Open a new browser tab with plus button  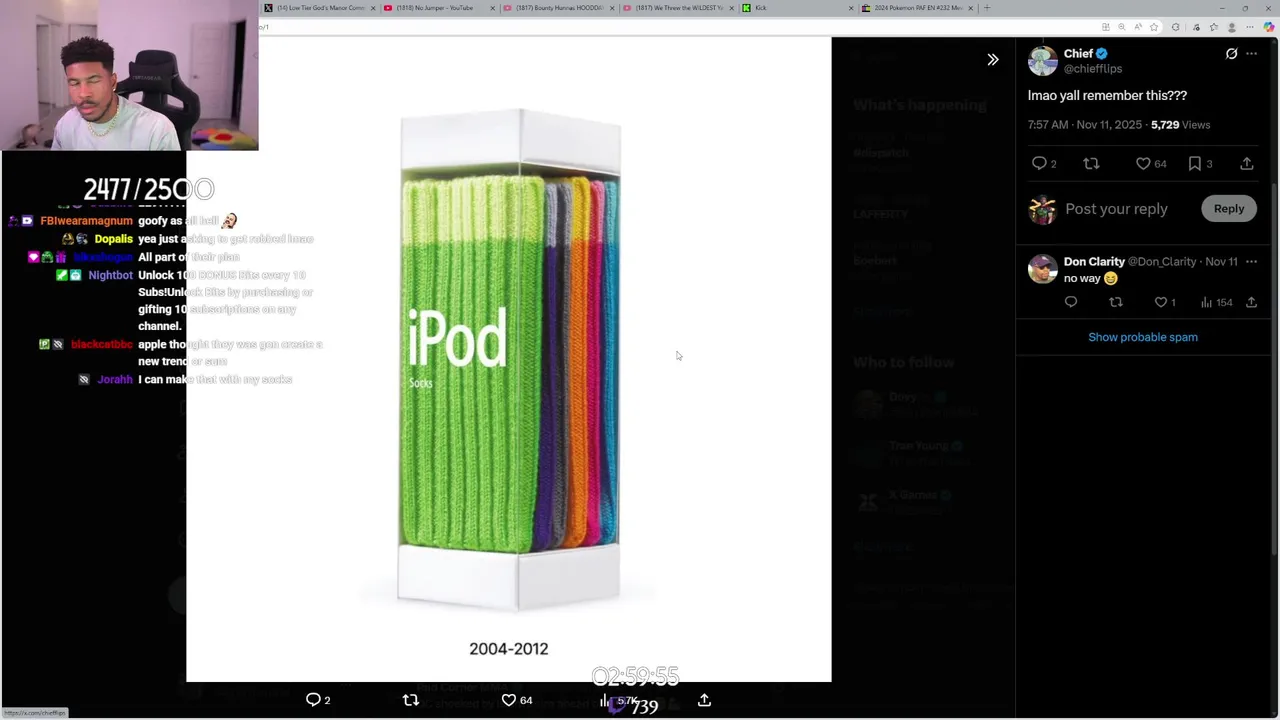(x=987, y=8)
